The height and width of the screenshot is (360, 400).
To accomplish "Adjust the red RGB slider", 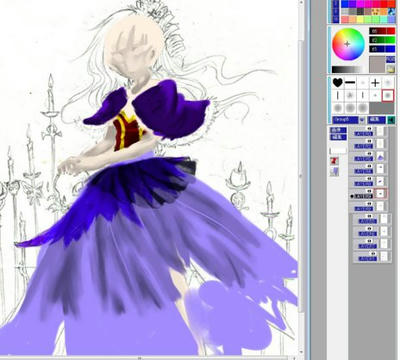I will tap(382, 31).
